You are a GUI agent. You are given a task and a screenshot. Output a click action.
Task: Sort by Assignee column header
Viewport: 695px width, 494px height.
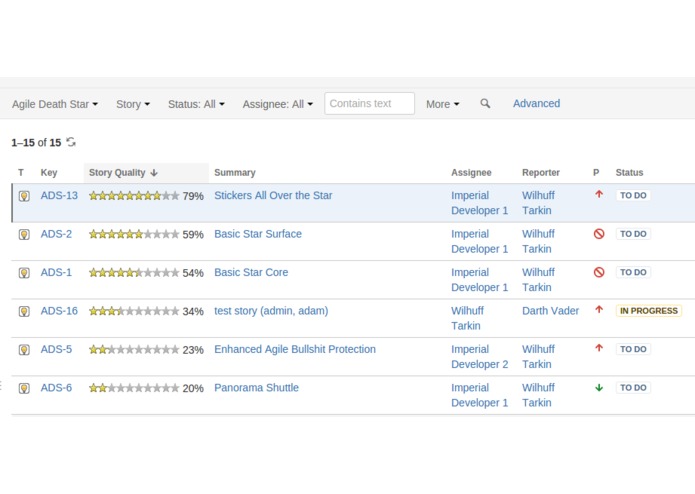point(471,173)
